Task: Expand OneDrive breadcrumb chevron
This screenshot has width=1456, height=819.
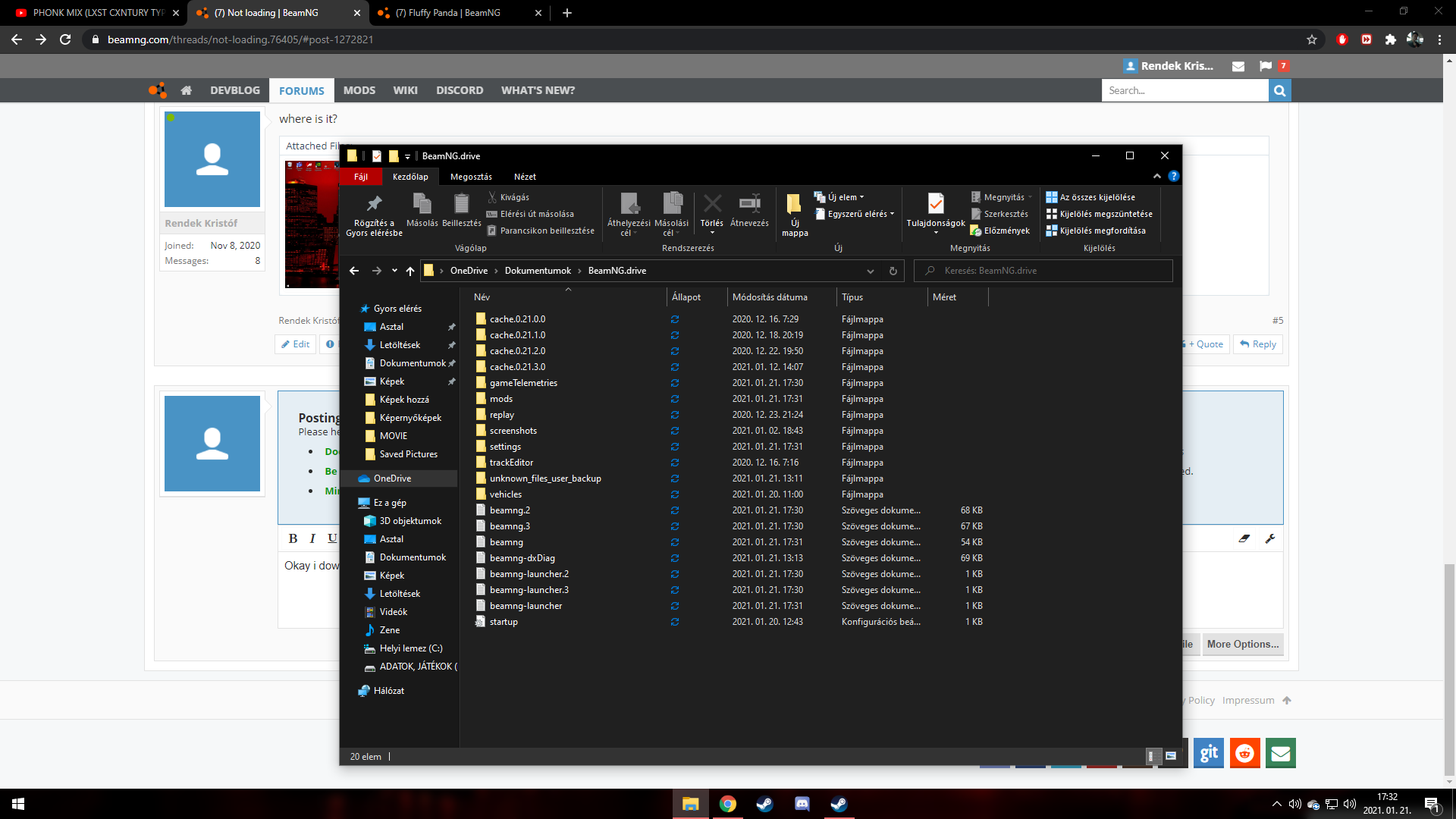Action: tap(497, 271)
